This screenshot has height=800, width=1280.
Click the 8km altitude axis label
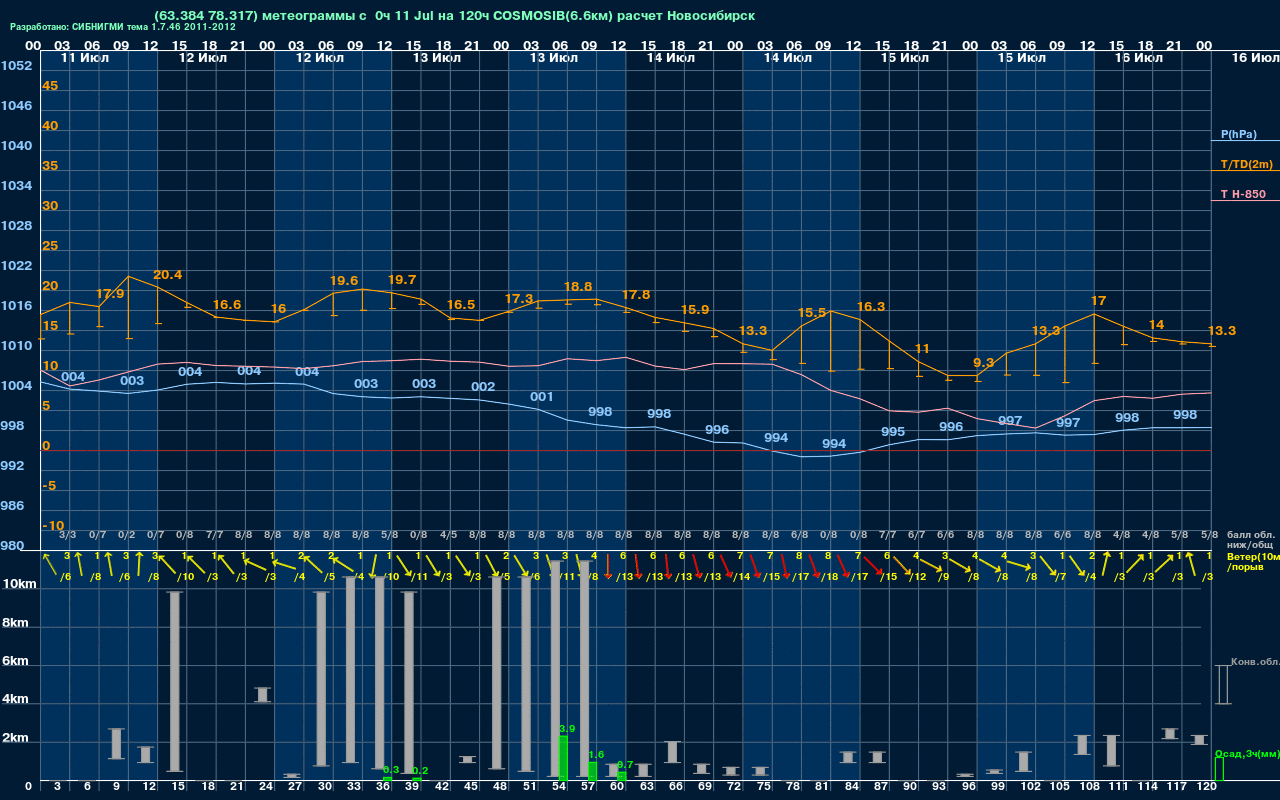[x=17, y=622]
